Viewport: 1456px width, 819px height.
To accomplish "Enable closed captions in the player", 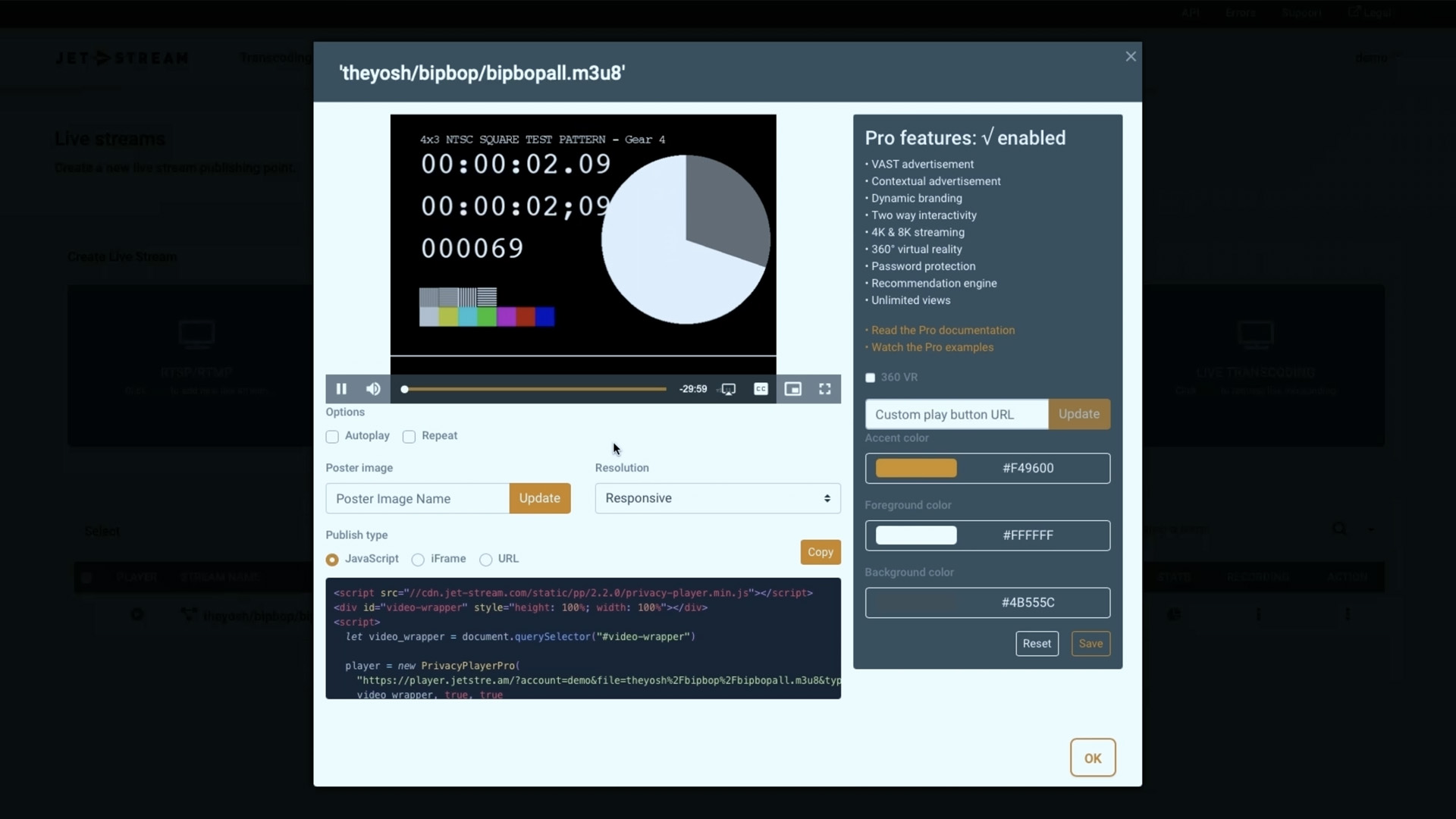I will tap(761, 388).
